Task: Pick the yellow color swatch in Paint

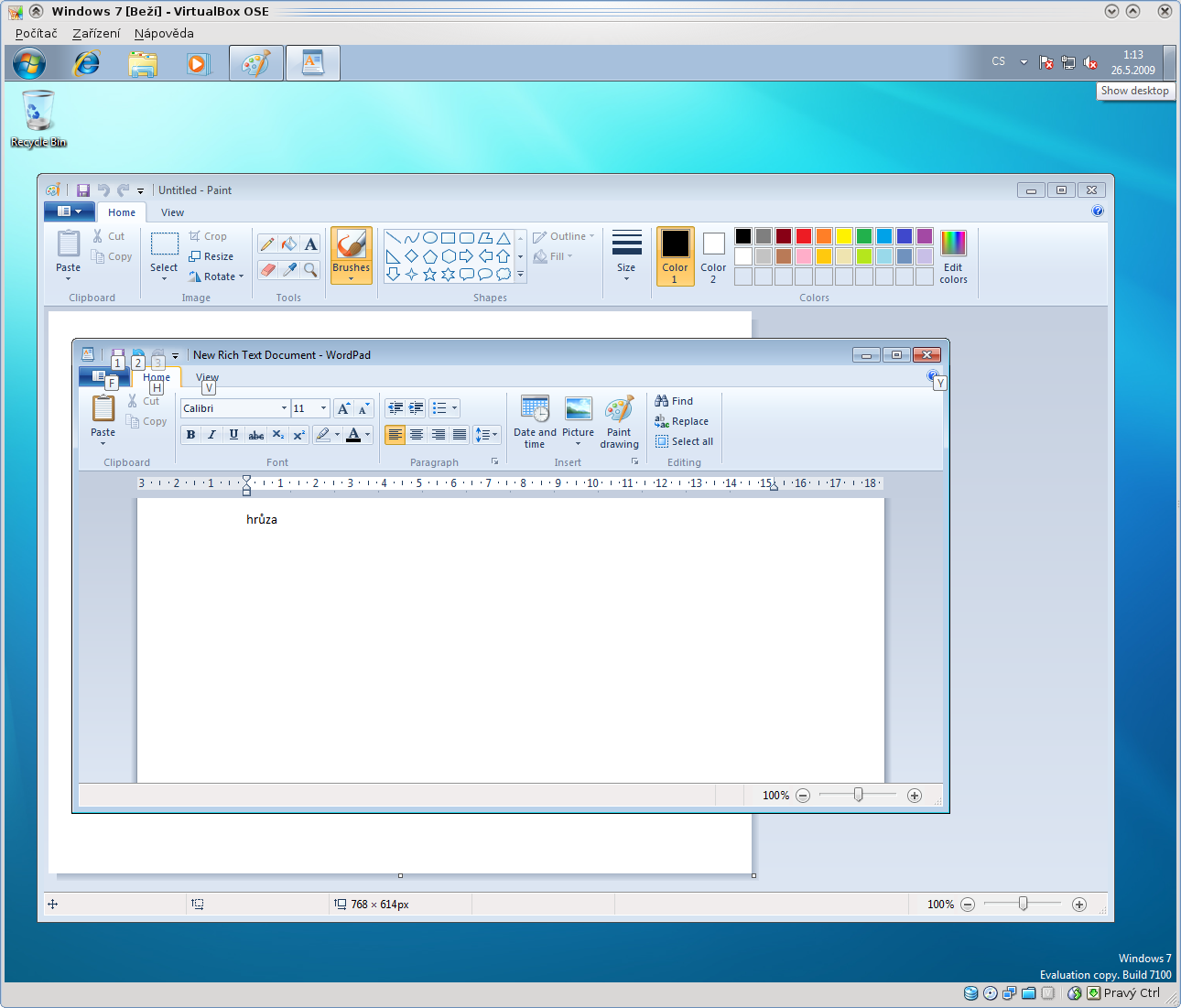Action: pos(844,236)
